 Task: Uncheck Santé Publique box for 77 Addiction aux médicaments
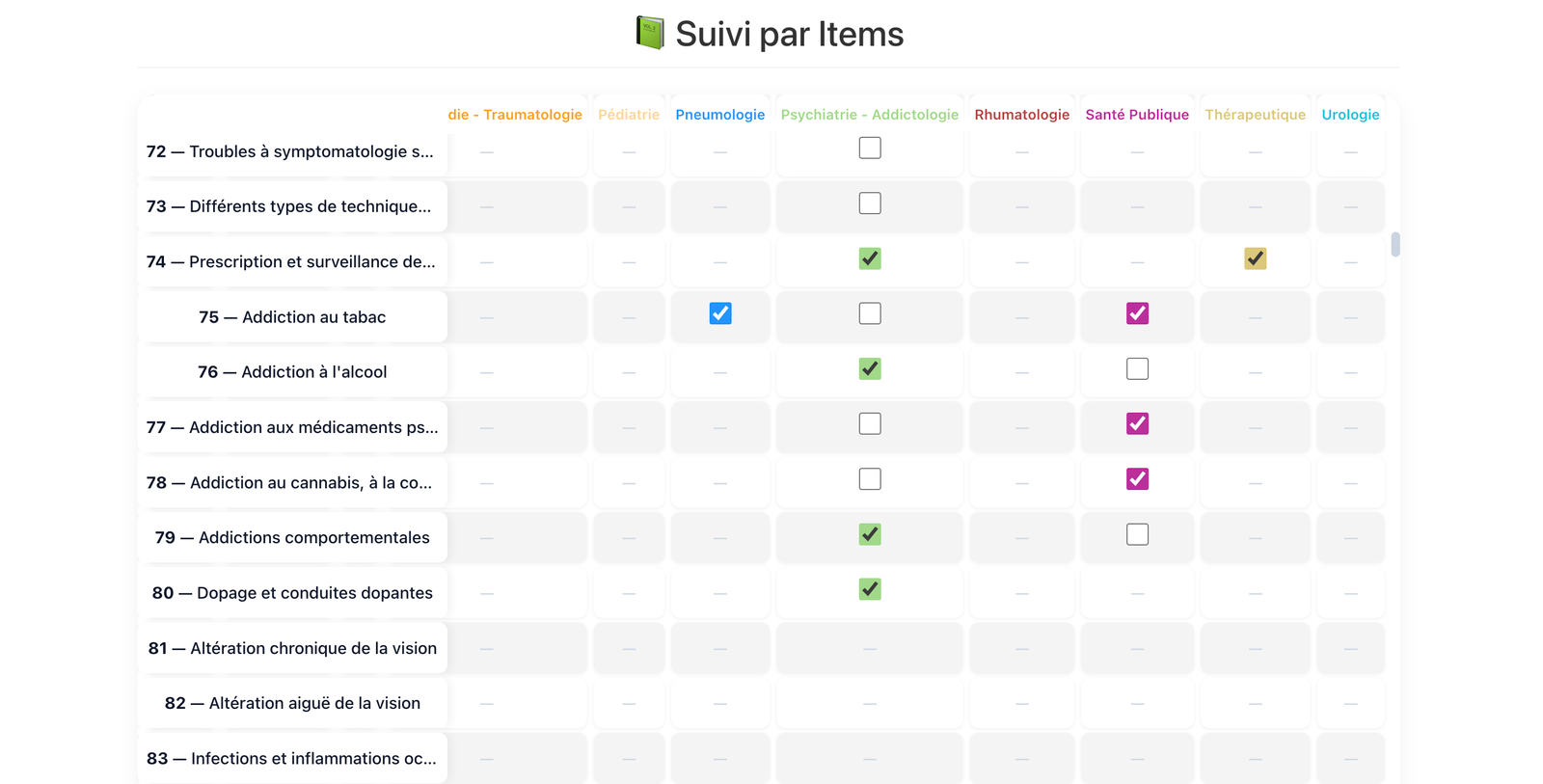1137,423
